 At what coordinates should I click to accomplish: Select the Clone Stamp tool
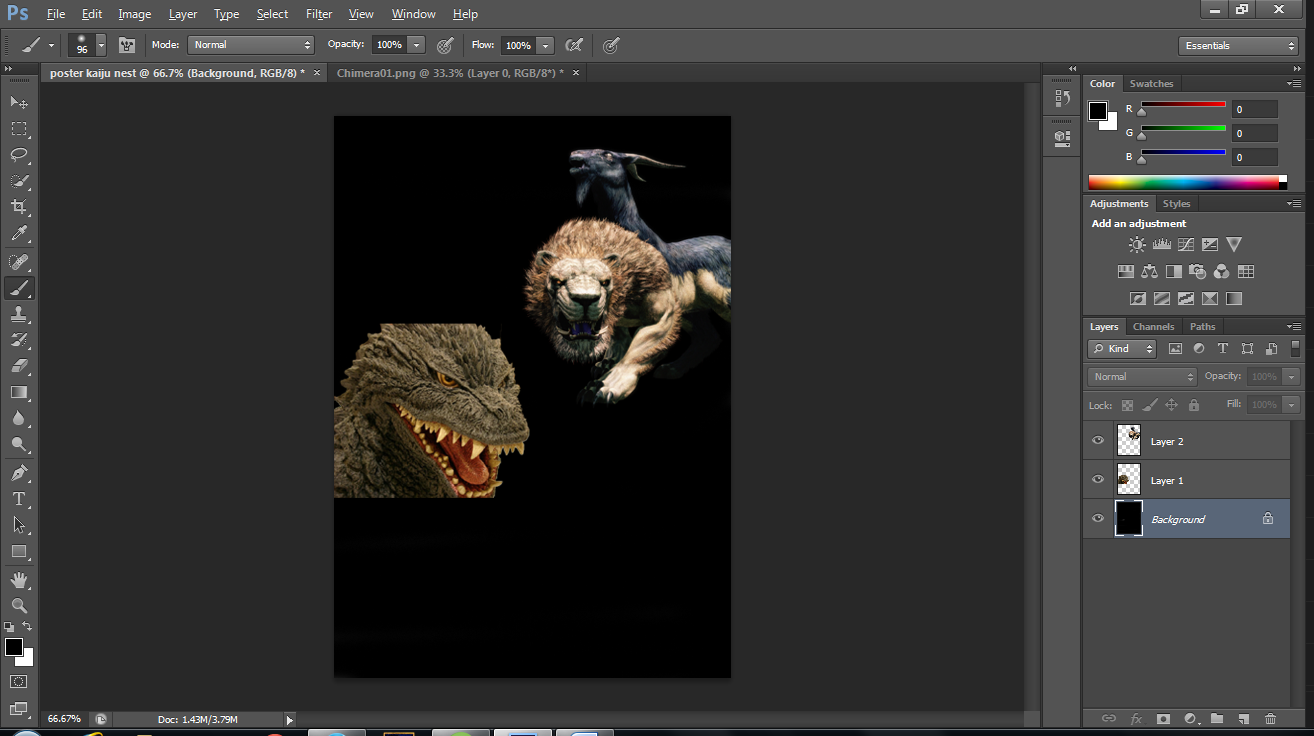pos(19,314)
